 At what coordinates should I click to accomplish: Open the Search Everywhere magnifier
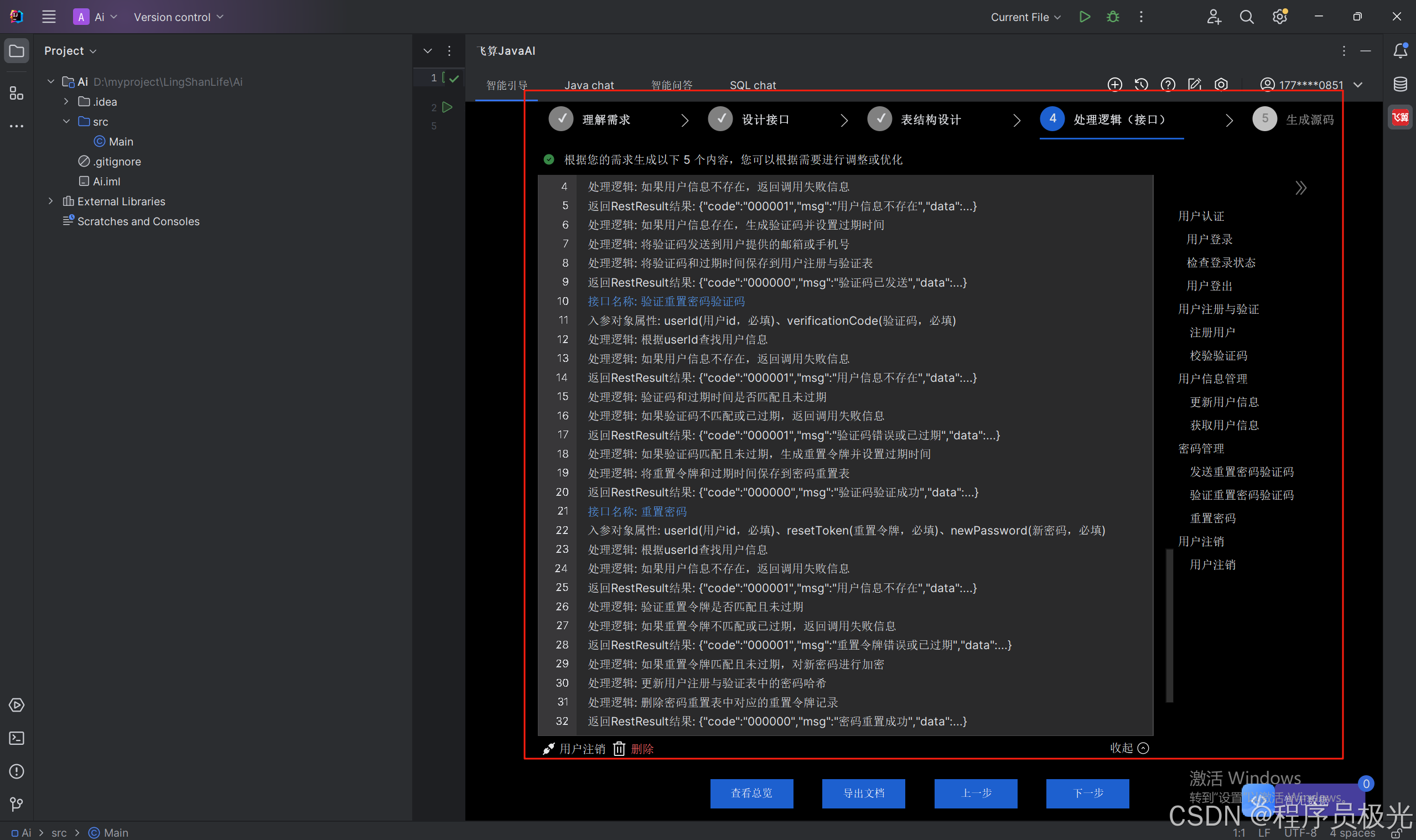tap(1246, 17)
